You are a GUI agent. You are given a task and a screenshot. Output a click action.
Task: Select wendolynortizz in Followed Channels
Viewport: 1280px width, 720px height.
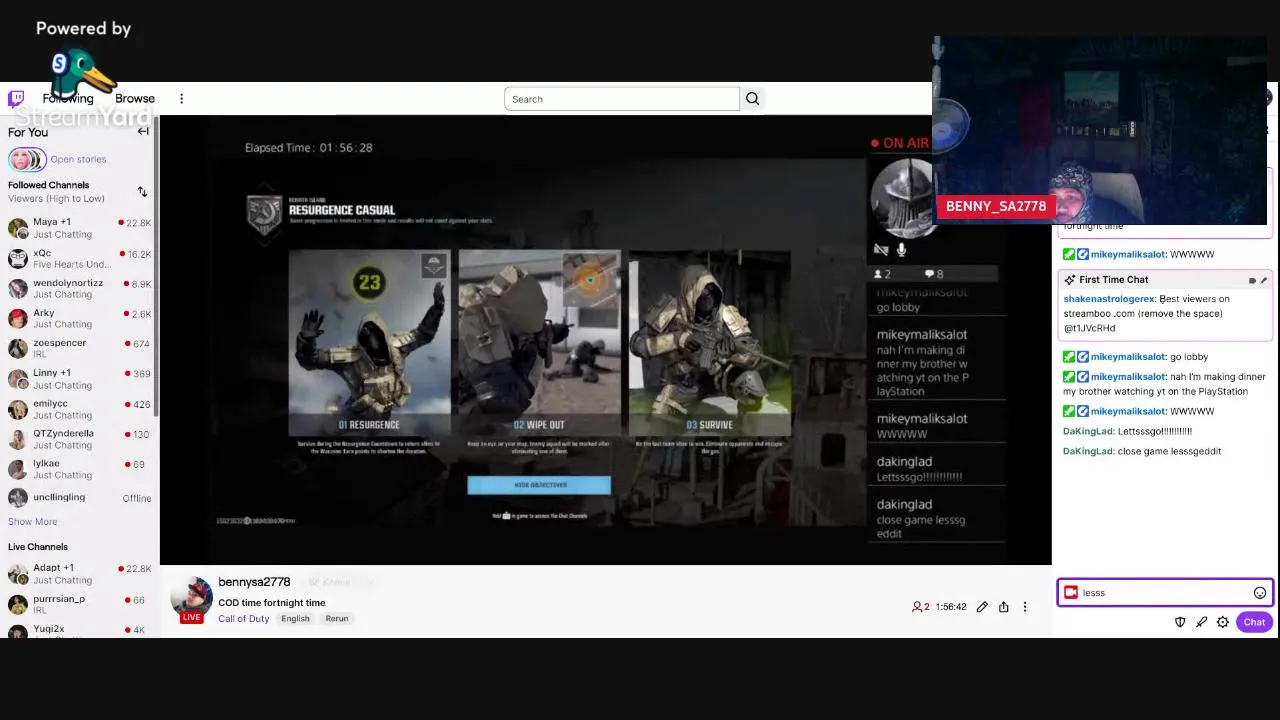click(79, 289)
